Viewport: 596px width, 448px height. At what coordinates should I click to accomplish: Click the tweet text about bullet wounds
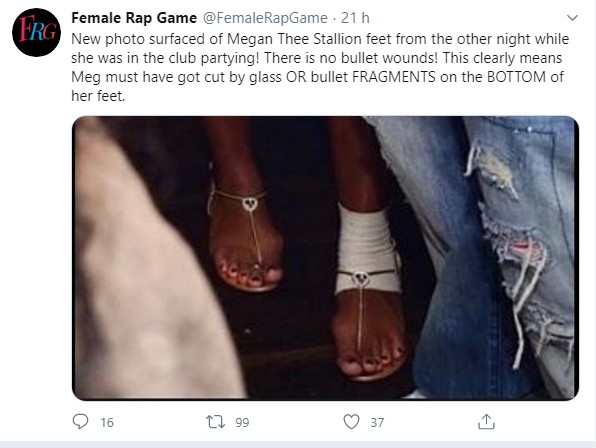[x=320, y=67]
